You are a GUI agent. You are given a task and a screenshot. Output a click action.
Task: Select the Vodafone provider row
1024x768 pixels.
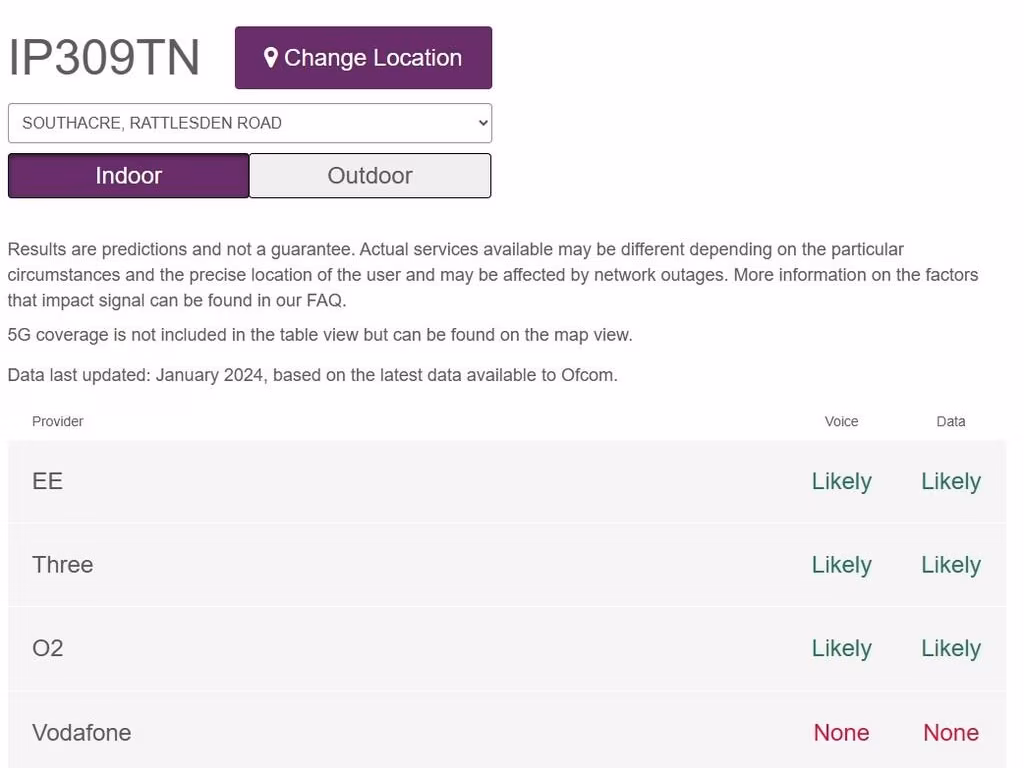81,732
